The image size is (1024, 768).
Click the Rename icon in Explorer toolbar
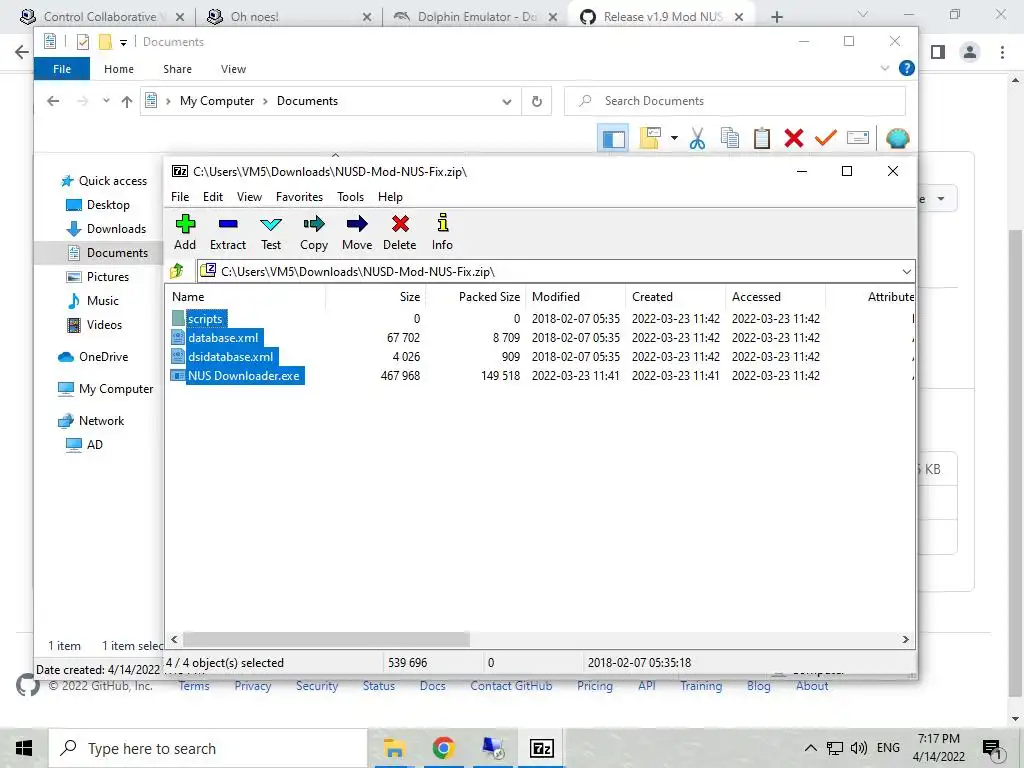(857, 138)
